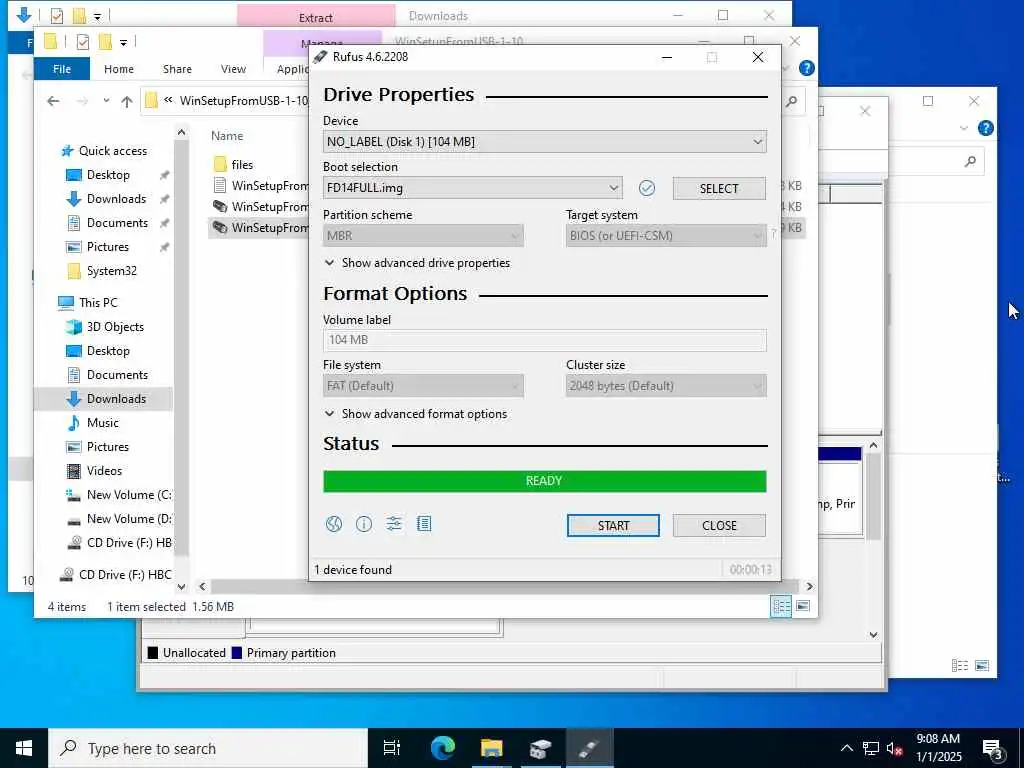Viewport: 1024px width, 768px height.
Task: Show hidden system tray icons
Action: pos(846,748)
